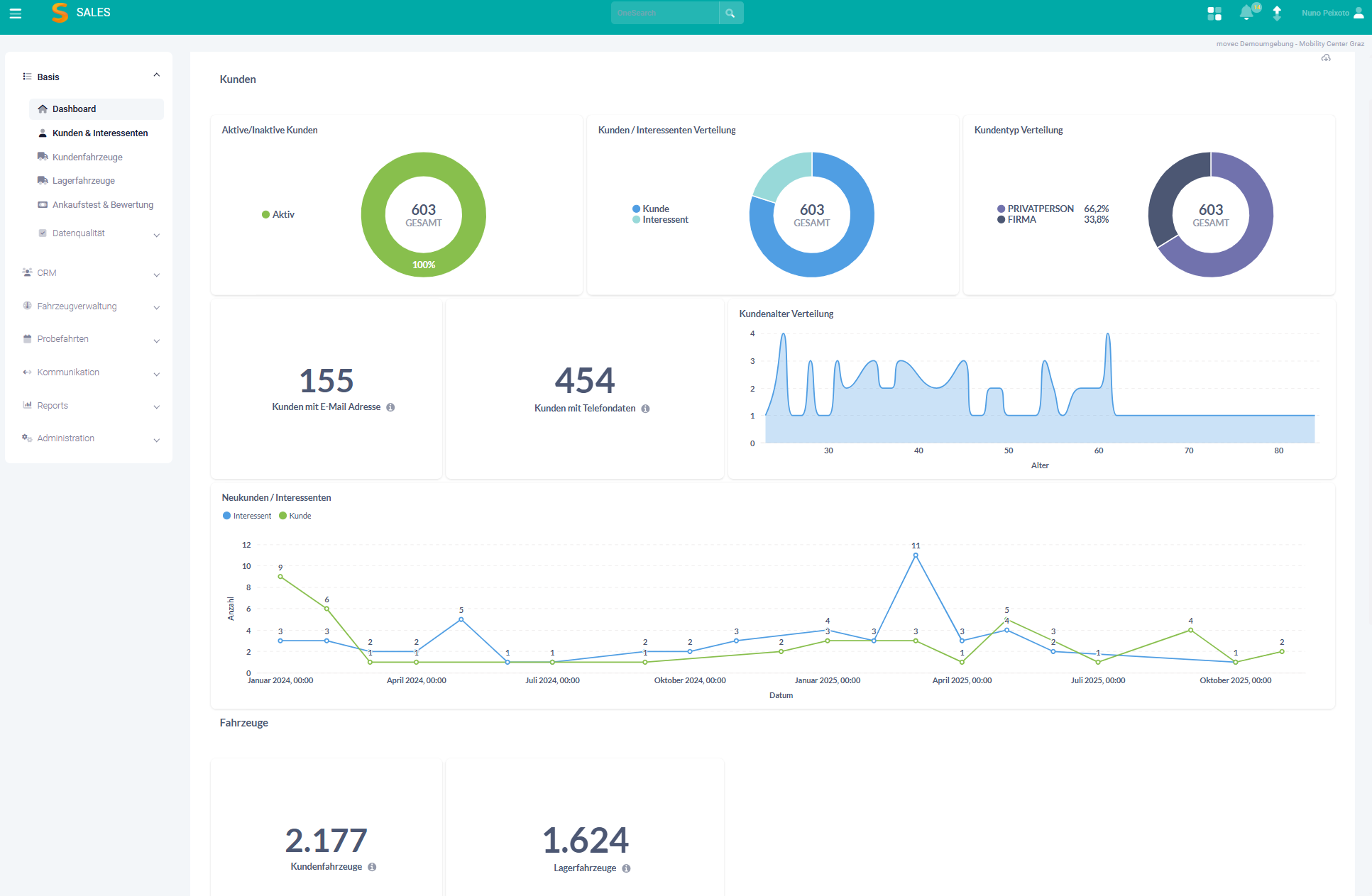
Task: Focus the OneSearch input field
Action: point(664,13)
